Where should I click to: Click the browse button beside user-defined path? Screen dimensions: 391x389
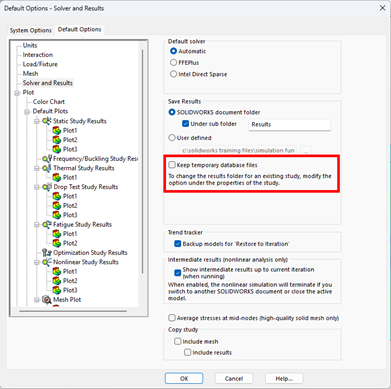point(305,150)
